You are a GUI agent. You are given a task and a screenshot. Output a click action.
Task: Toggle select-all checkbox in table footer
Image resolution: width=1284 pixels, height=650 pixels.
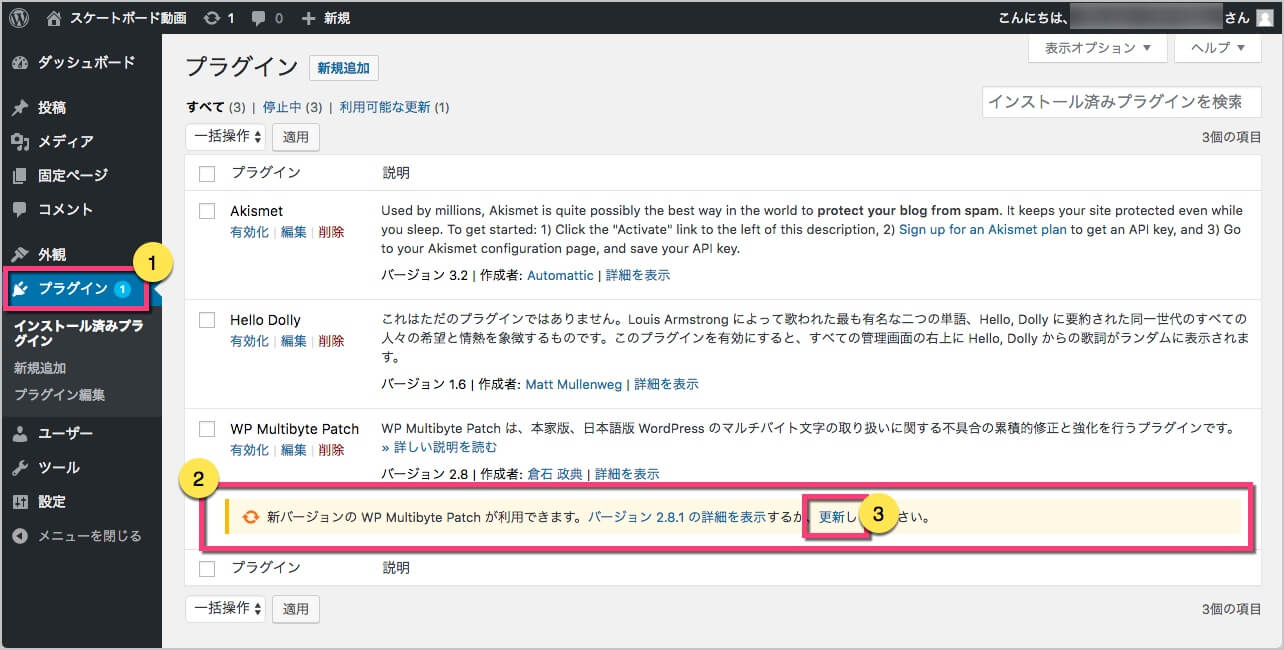(207, 568)
